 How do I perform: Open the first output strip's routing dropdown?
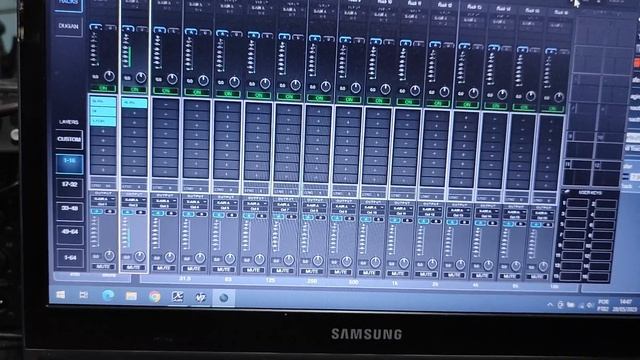tap(103, 199)
